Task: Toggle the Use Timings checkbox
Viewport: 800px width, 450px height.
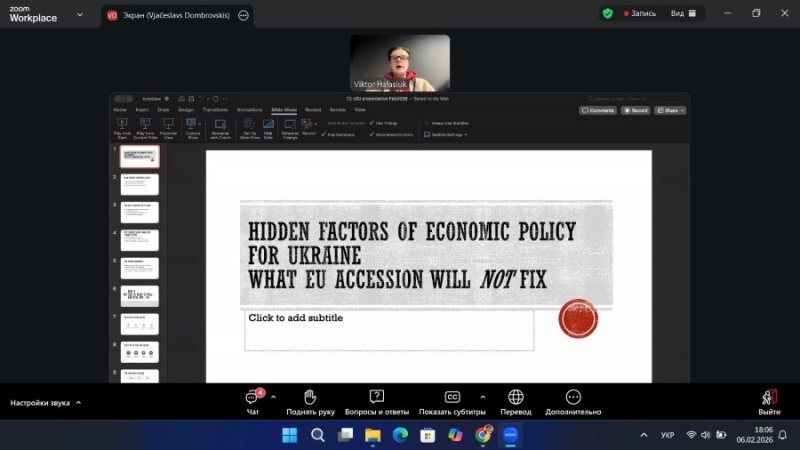Action: (x=372, y=123)
